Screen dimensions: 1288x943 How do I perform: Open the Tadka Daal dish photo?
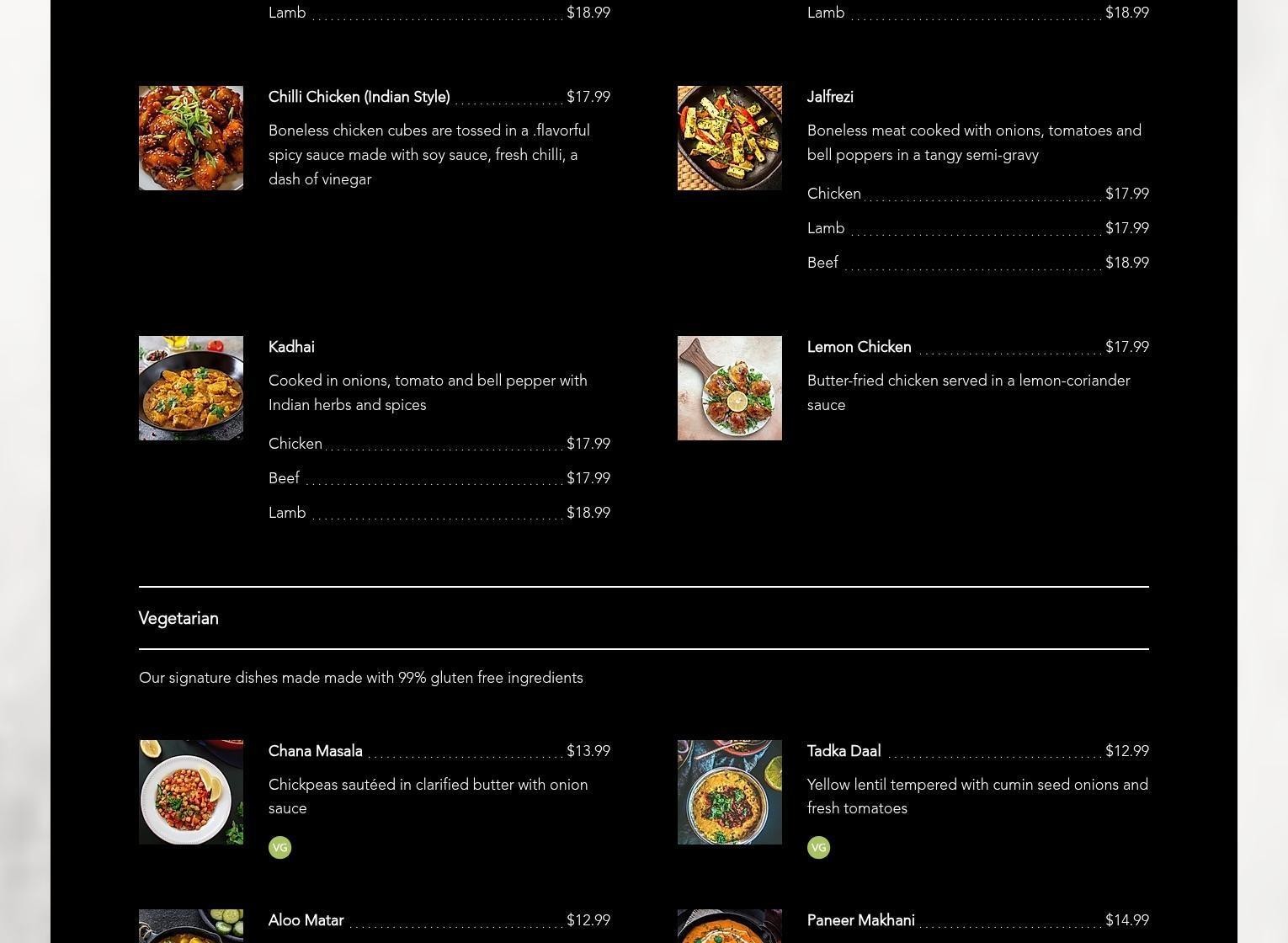[x=730, y=792]
